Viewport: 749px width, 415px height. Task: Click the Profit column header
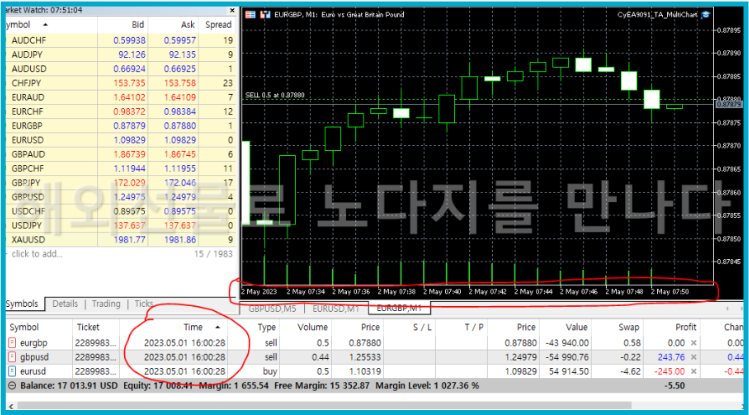point(685,327)
